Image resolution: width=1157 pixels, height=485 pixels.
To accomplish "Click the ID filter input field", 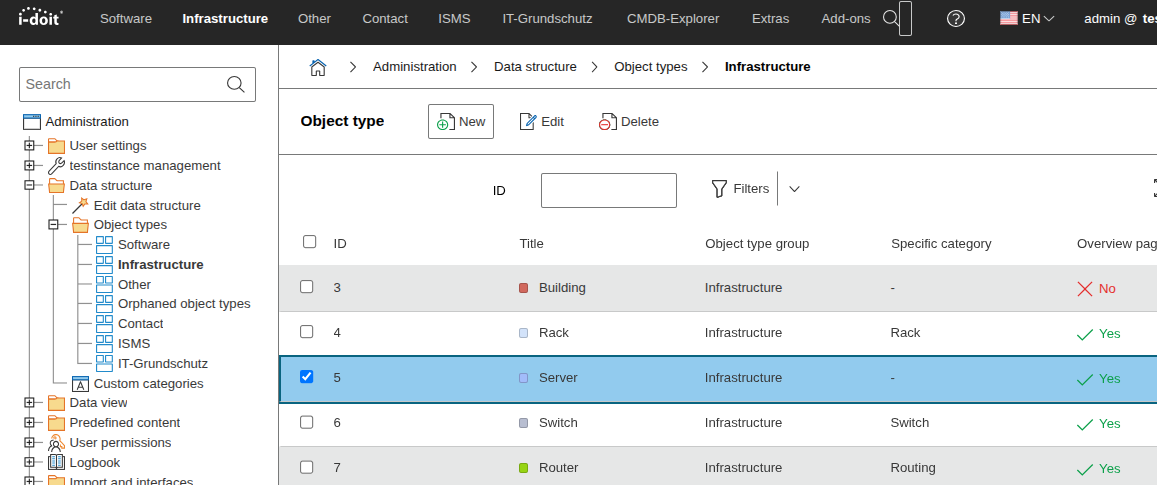I will (608, 190).
